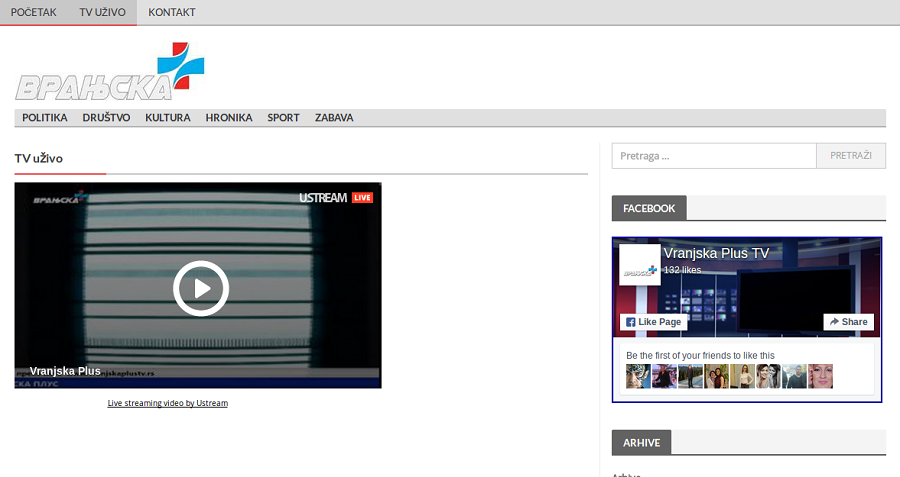Click the Ustream LIVE badge
The width and height of the screenshot is (900, 477).
(335, 198)
